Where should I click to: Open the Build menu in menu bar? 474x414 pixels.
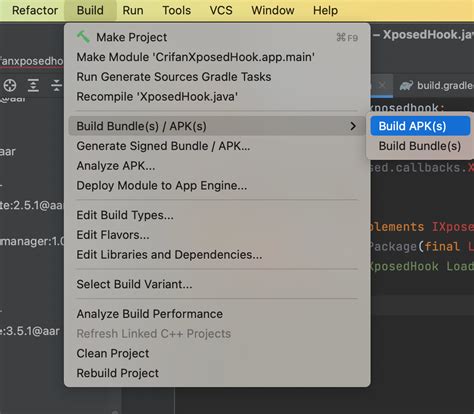(90, 10)
